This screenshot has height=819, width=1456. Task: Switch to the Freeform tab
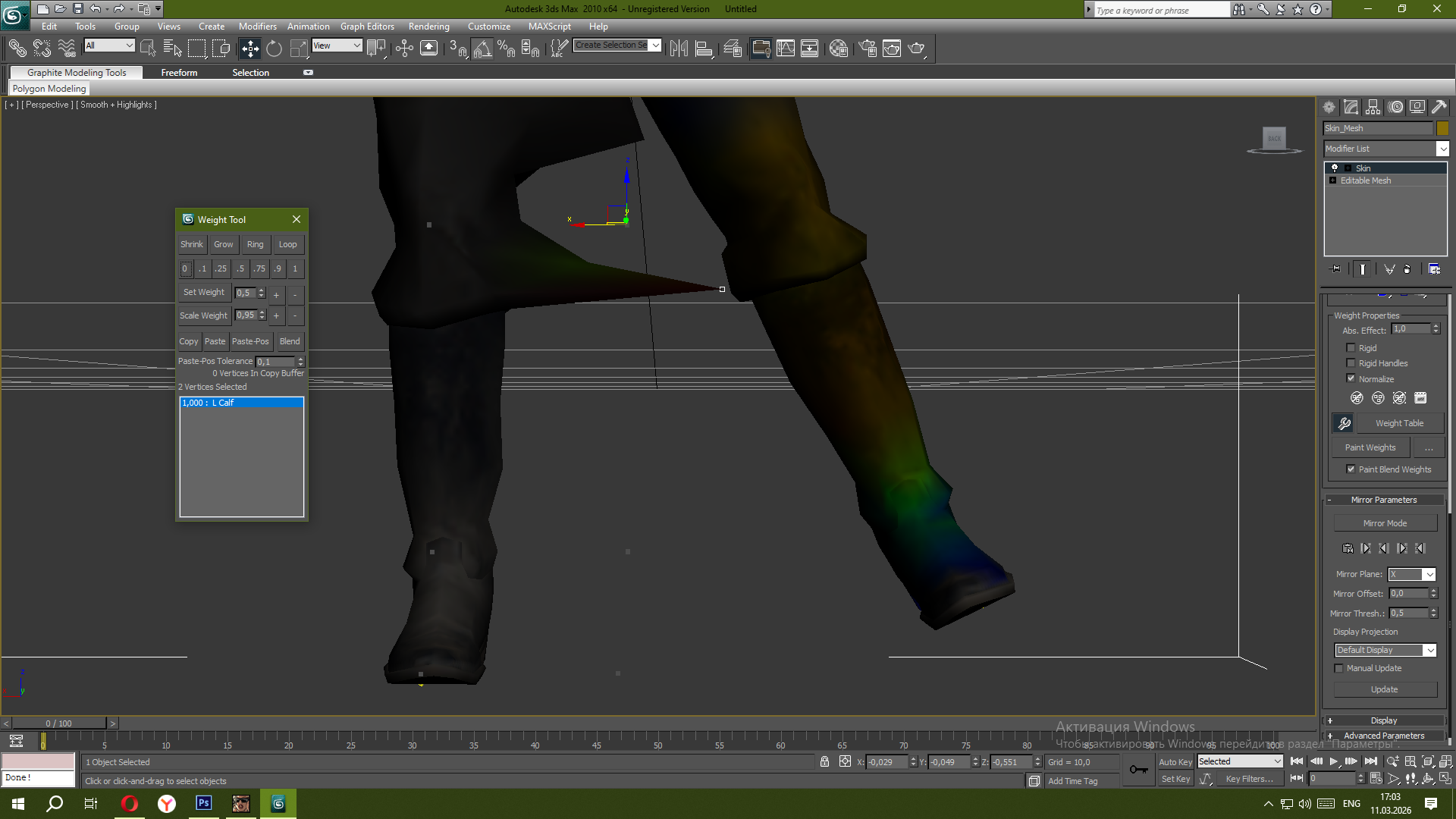(x=179, y=73)
